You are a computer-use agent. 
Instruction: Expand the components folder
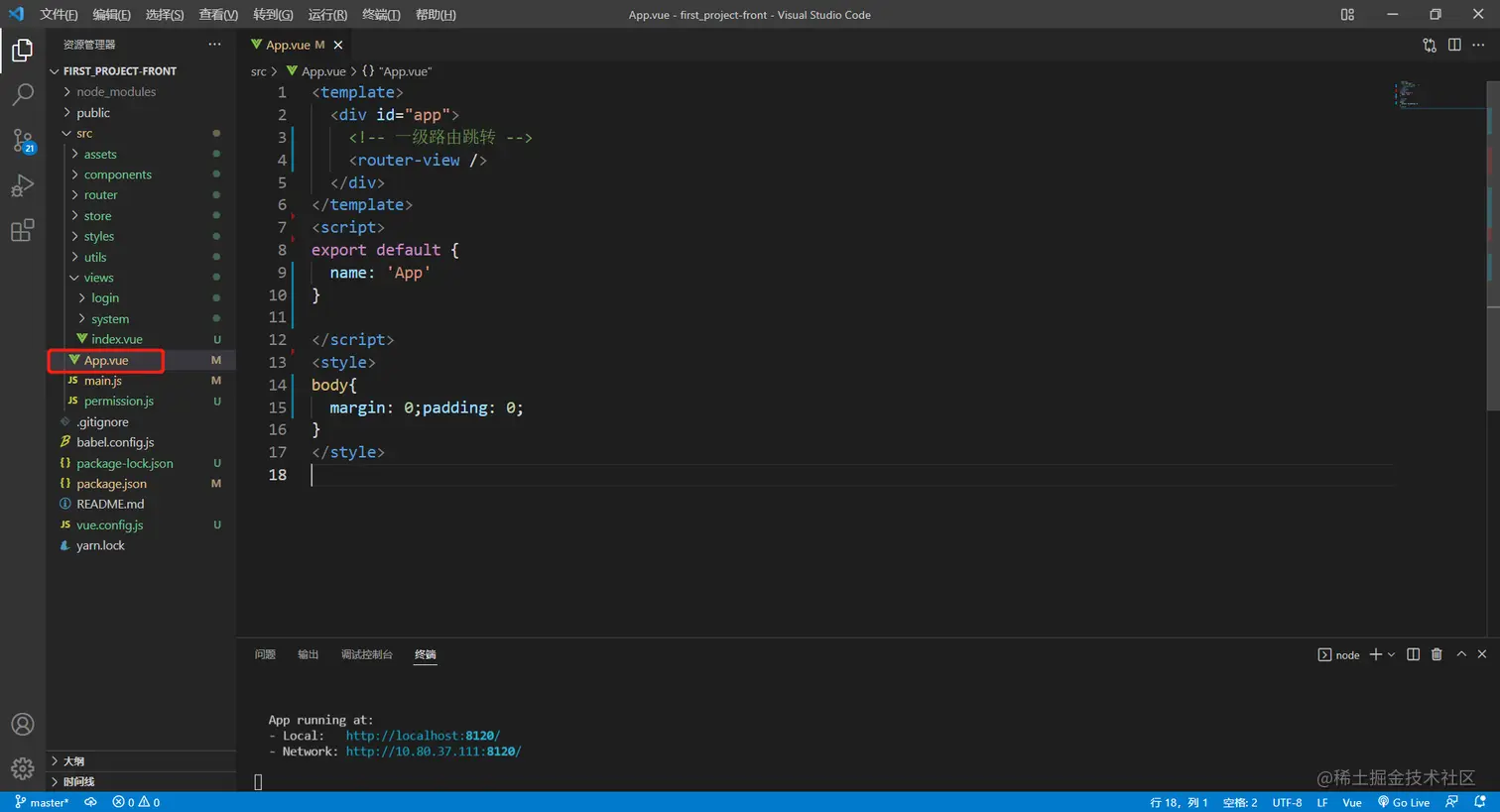(x=141, y=174)
